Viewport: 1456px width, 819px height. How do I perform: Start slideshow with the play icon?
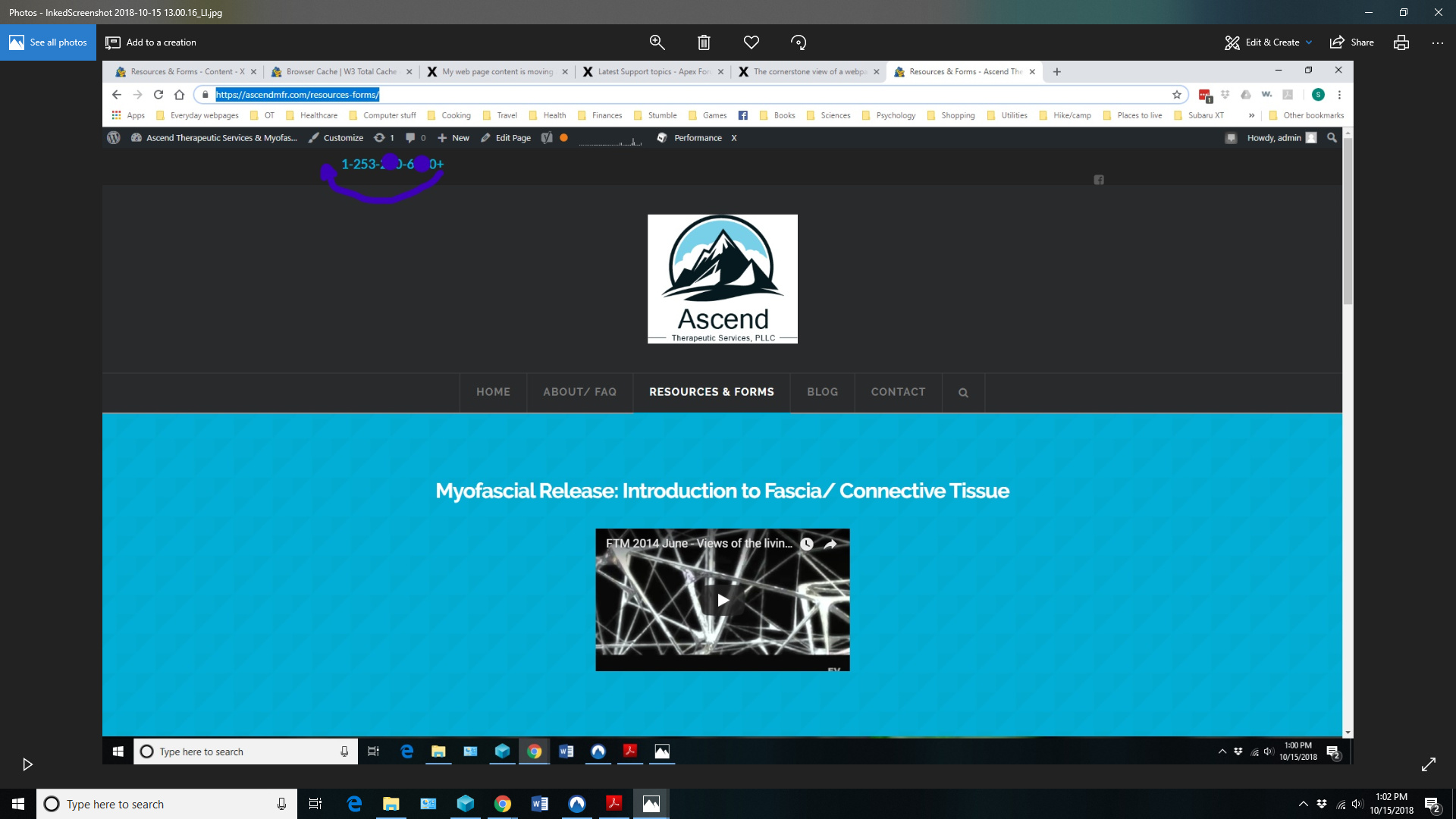pyautogui.click(x=27, y=764)
